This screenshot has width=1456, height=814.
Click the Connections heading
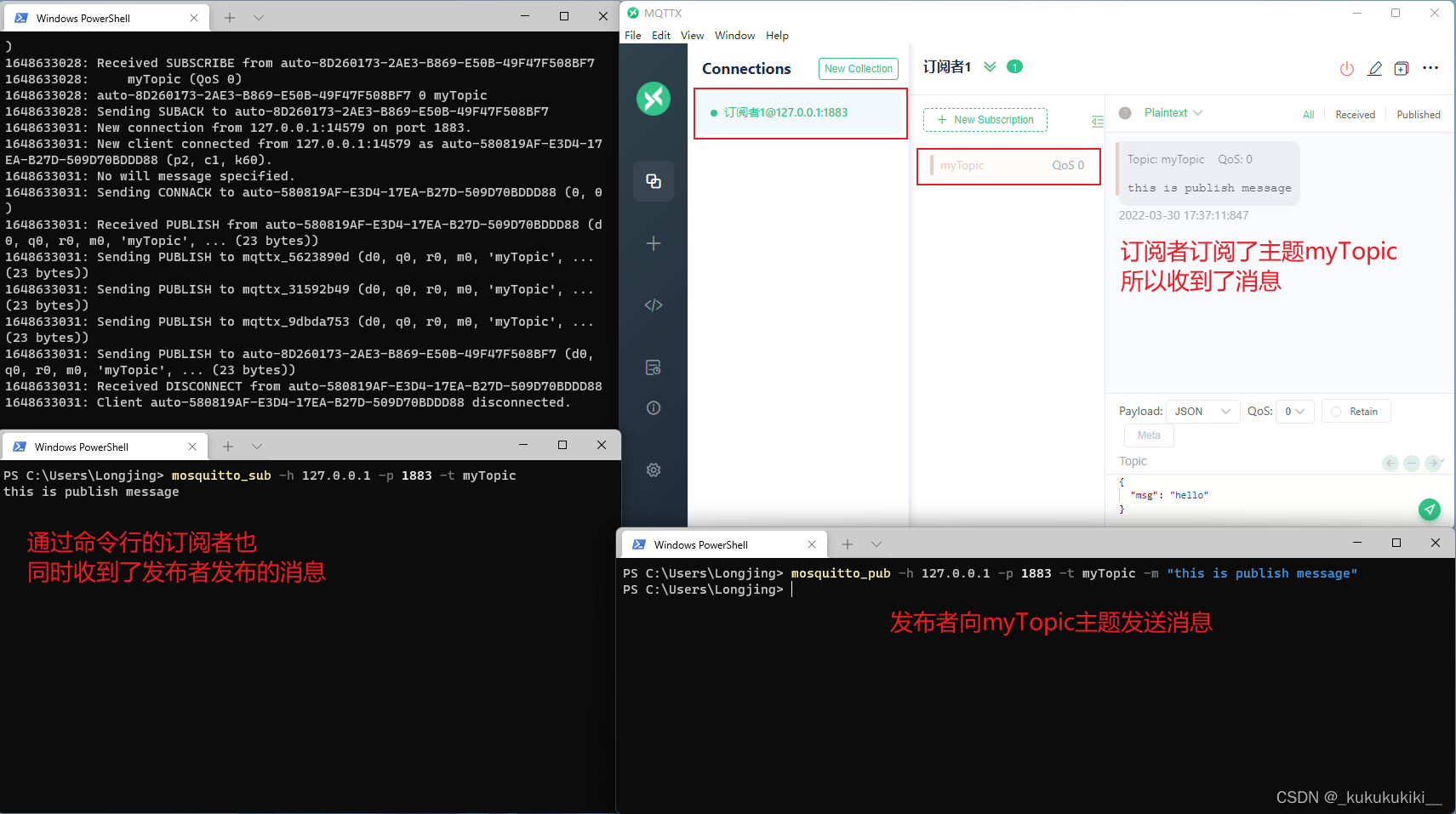(746, 69)
